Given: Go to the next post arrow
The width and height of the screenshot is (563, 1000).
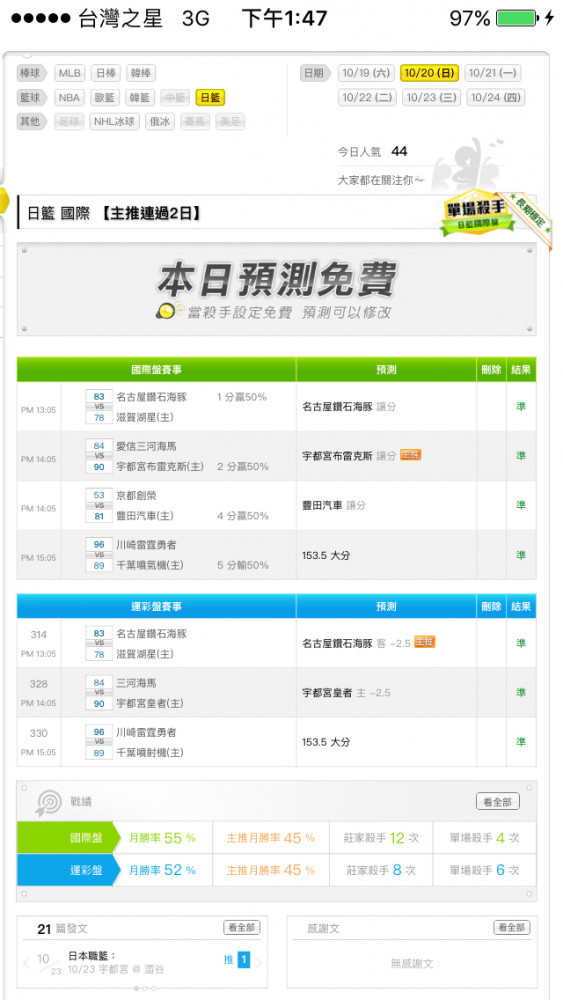Looking at the screenshot, I should (x=259, y=962).
